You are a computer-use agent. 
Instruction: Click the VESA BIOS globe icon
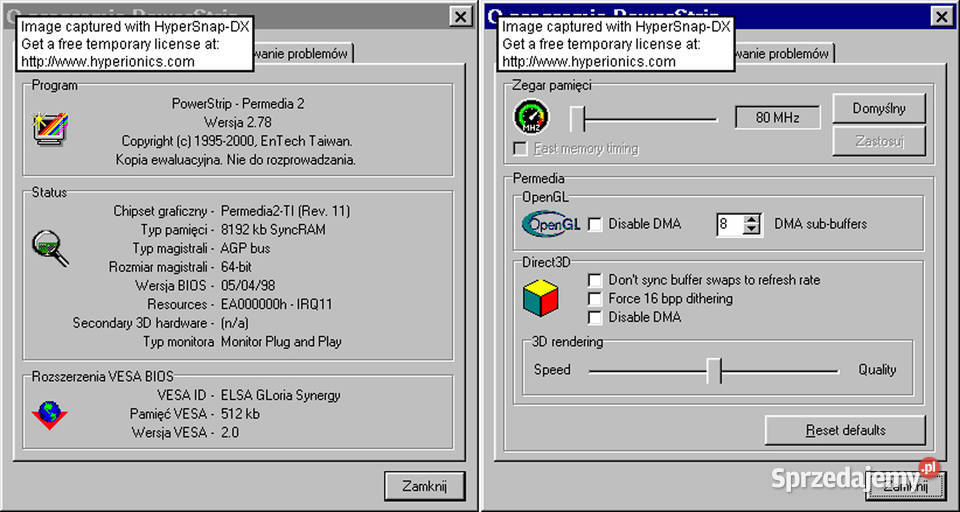click(x=49, y=415)
